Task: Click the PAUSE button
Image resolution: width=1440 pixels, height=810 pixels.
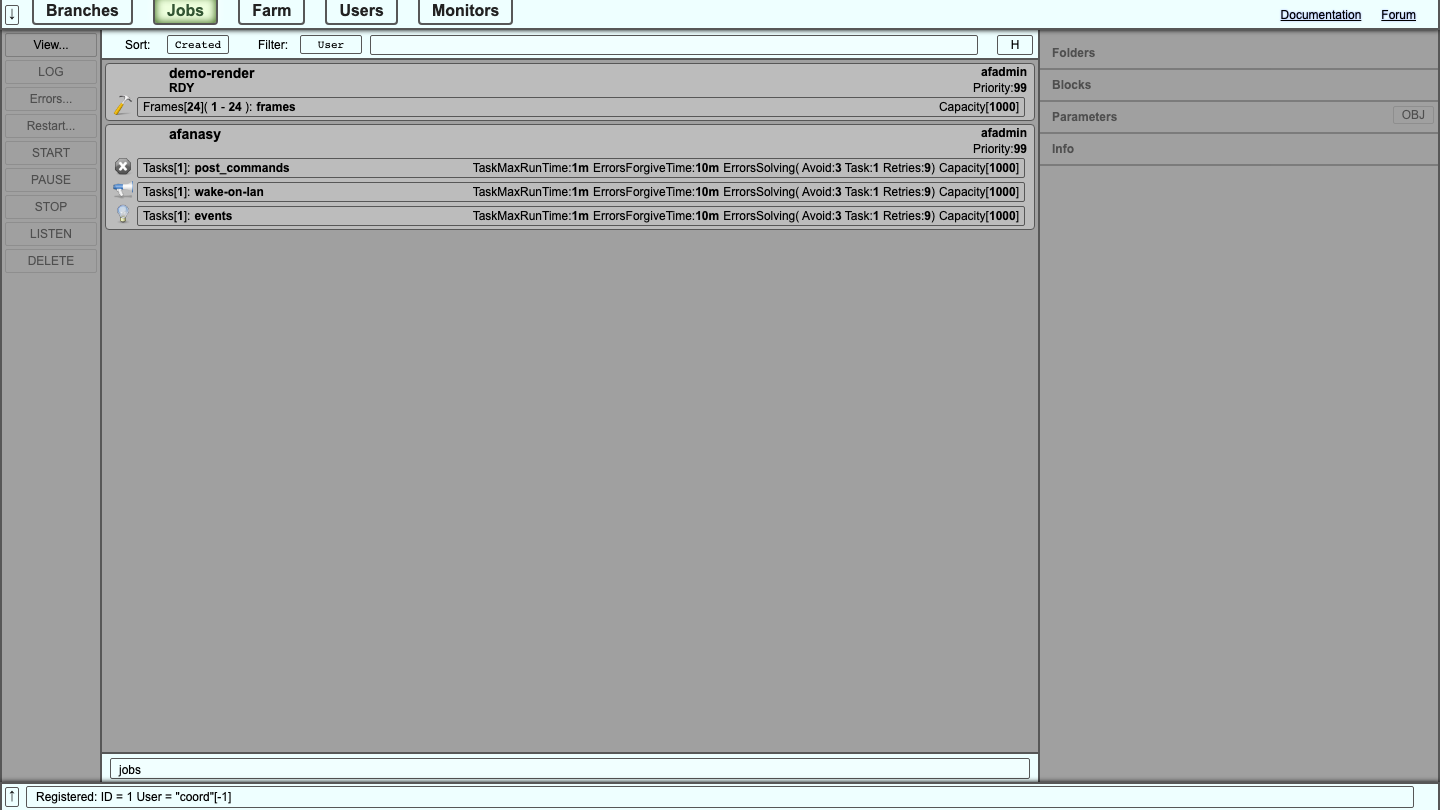Action: (51, 180)
